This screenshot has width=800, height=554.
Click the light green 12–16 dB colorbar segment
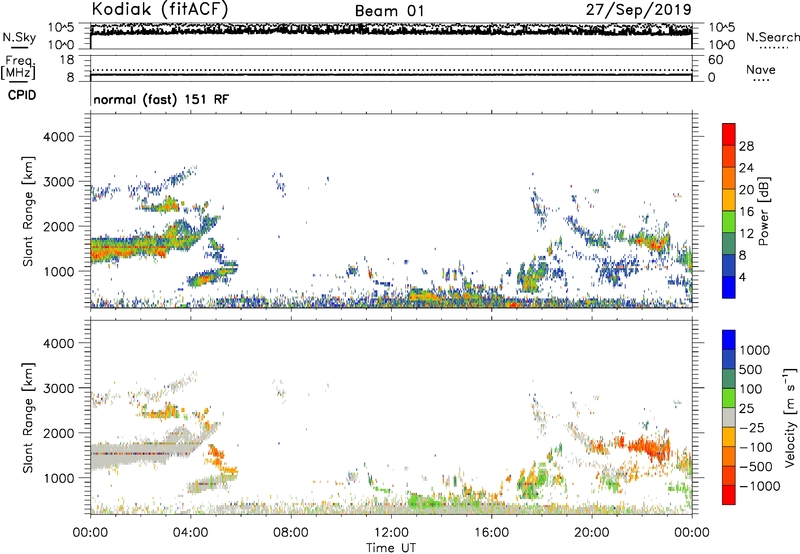(x=729, y=221)
